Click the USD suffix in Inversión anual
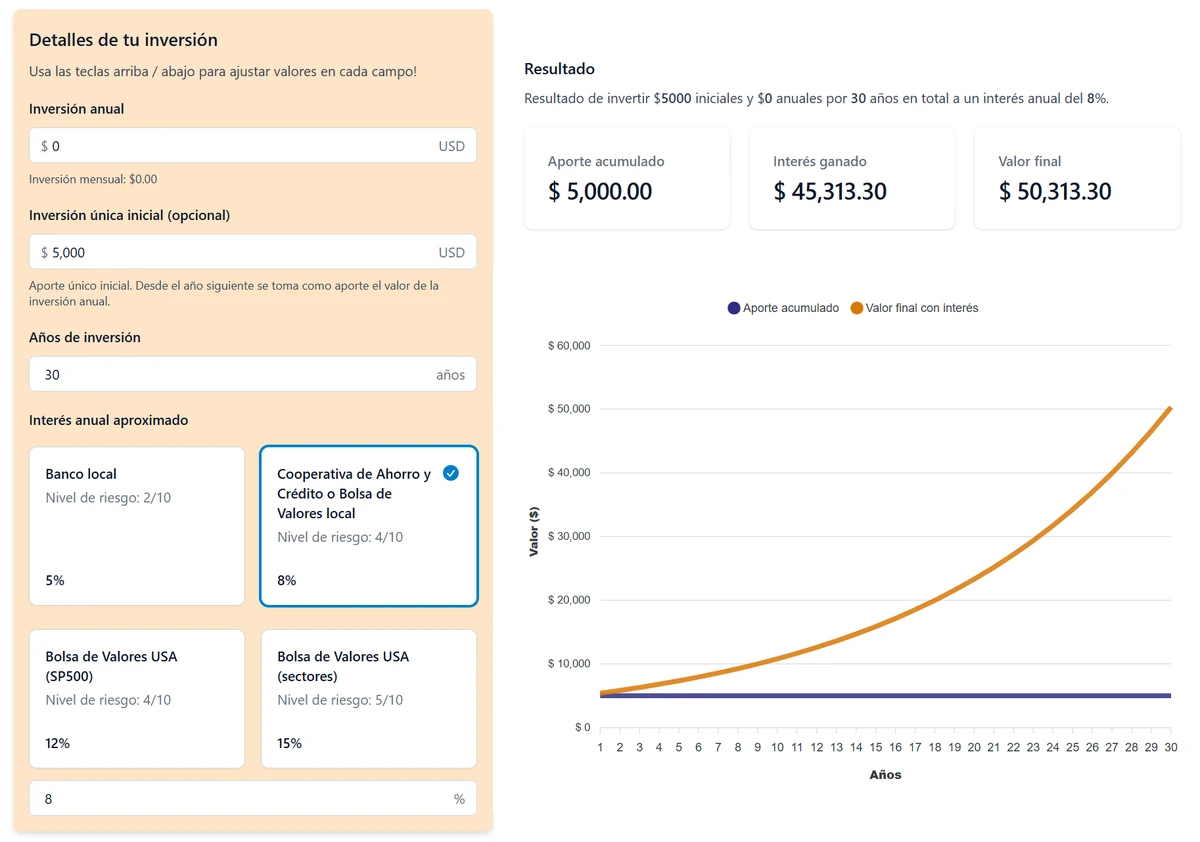 (x=451, y=146)
